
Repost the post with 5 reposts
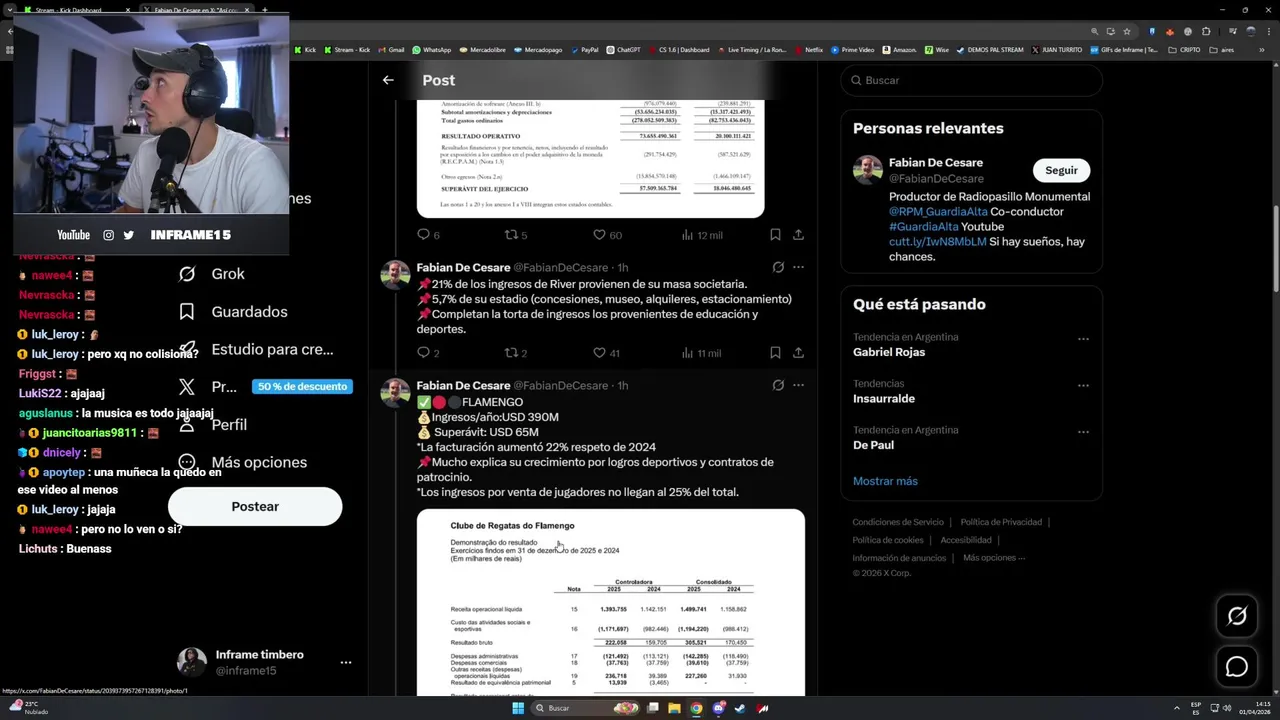point(515,235)
